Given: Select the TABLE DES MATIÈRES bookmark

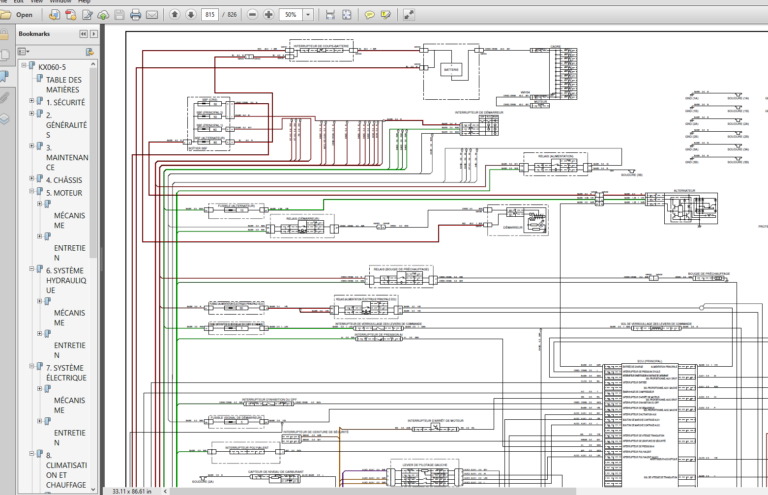Looking at the screenshot, I should click(x=66, y=85).
